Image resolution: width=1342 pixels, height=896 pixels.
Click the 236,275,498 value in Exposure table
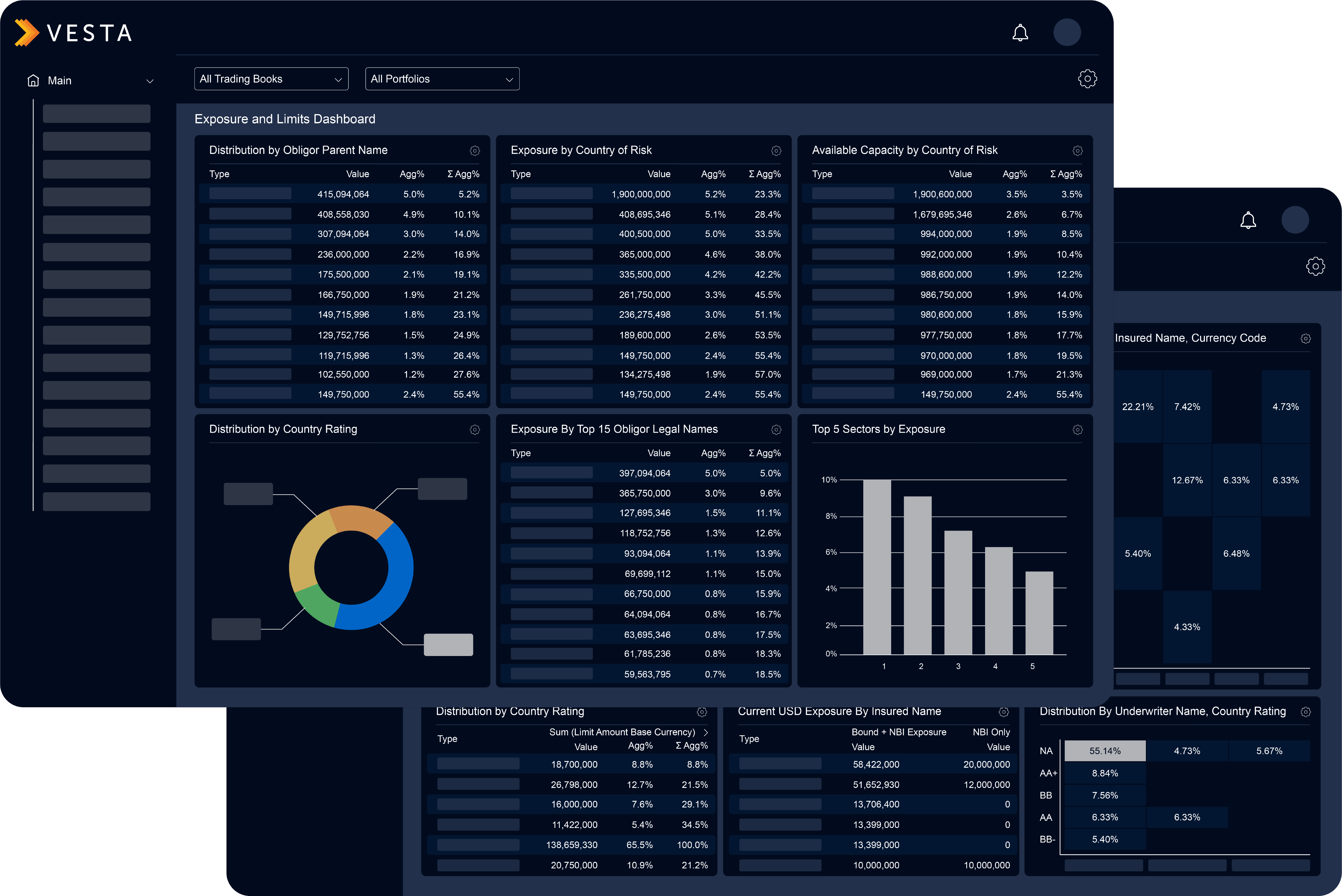645,315
